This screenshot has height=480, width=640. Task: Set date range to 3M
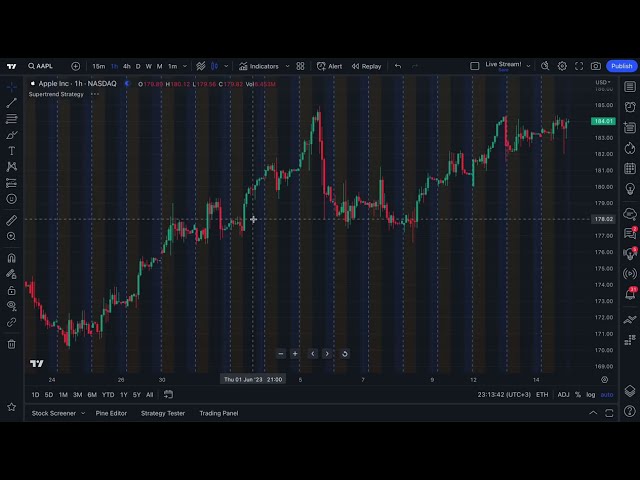pos(78,395)
